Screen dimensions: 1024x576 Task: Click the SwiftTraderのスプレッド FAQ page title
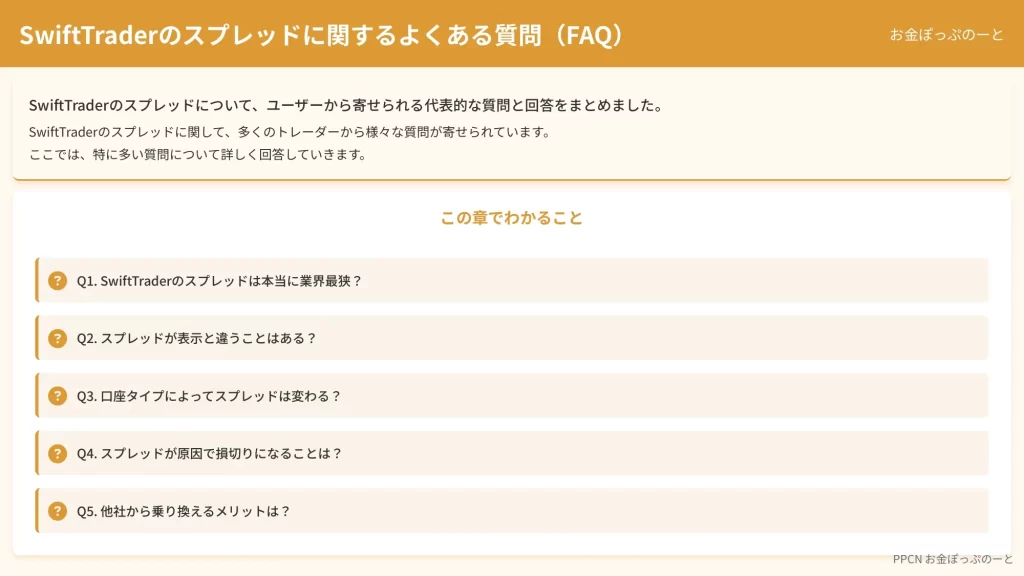coord(321,35)
